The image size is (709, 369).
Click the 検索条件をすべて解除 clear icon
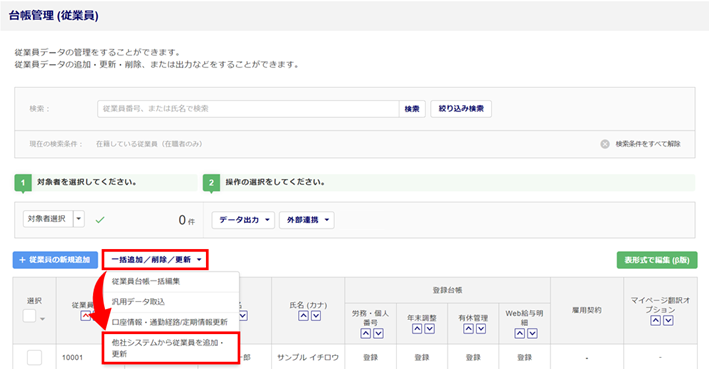tap(605, 144)
